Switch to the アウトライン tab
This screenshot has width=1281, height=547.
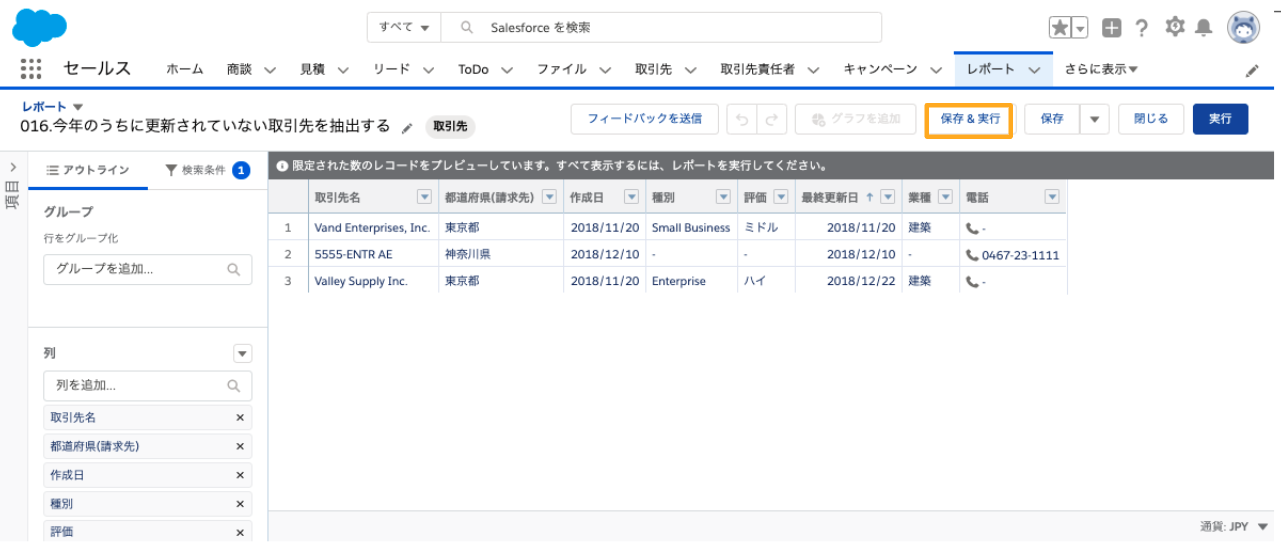tap(88, 171)
